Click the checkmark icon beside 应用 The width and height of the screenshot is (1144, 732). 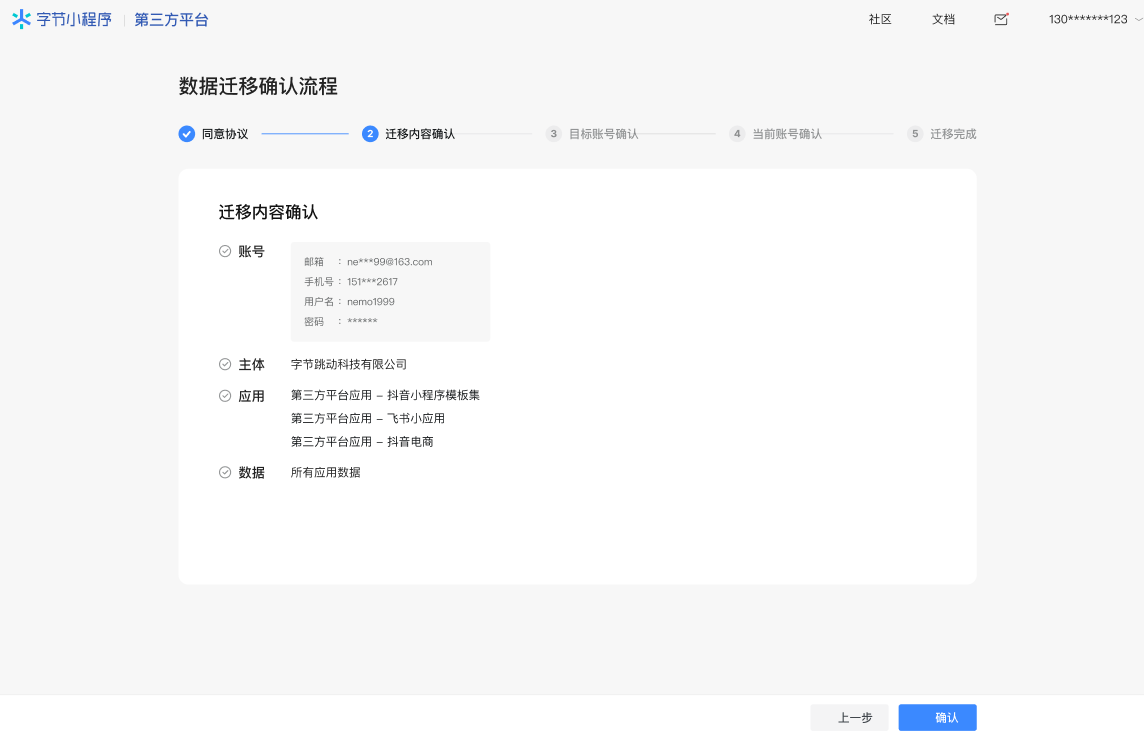[x=225, y=396]
